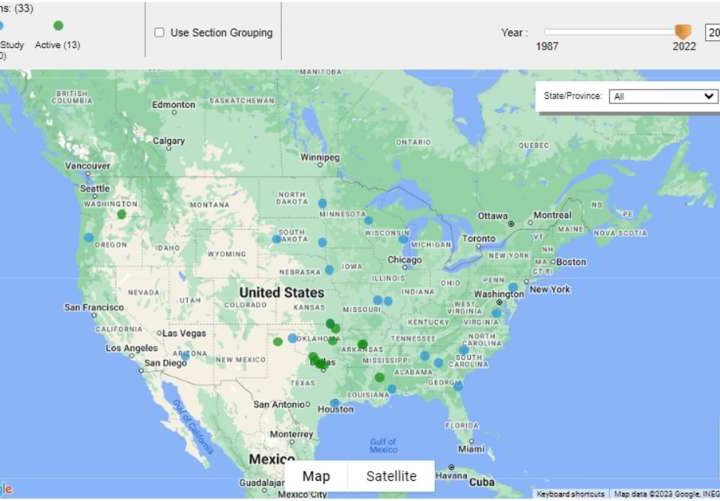
Task: Select the blue marker in Pennsylvania
Action: click(x=513, y=287)
